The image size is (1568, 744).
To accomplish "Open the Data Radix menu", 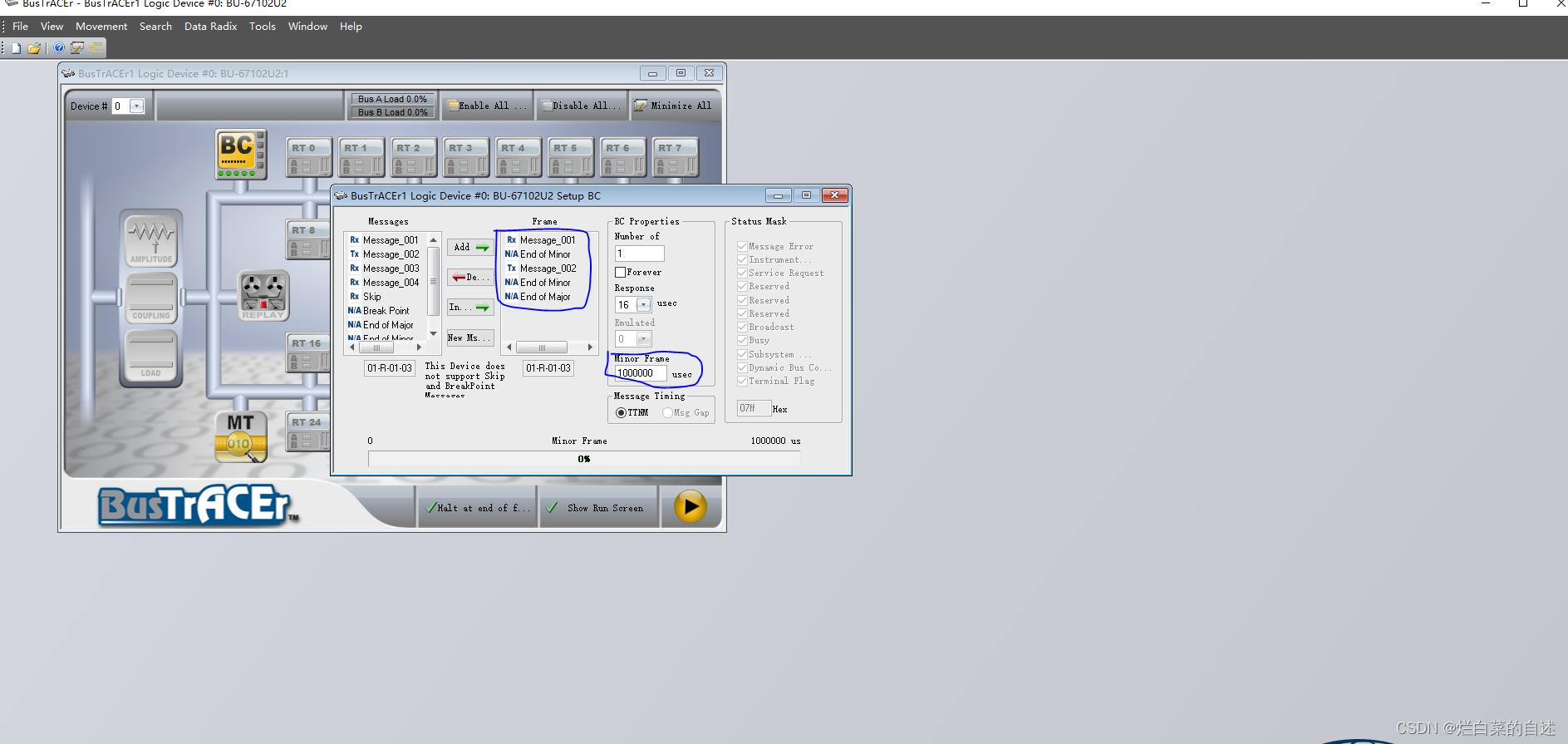I will click(210, 27).
